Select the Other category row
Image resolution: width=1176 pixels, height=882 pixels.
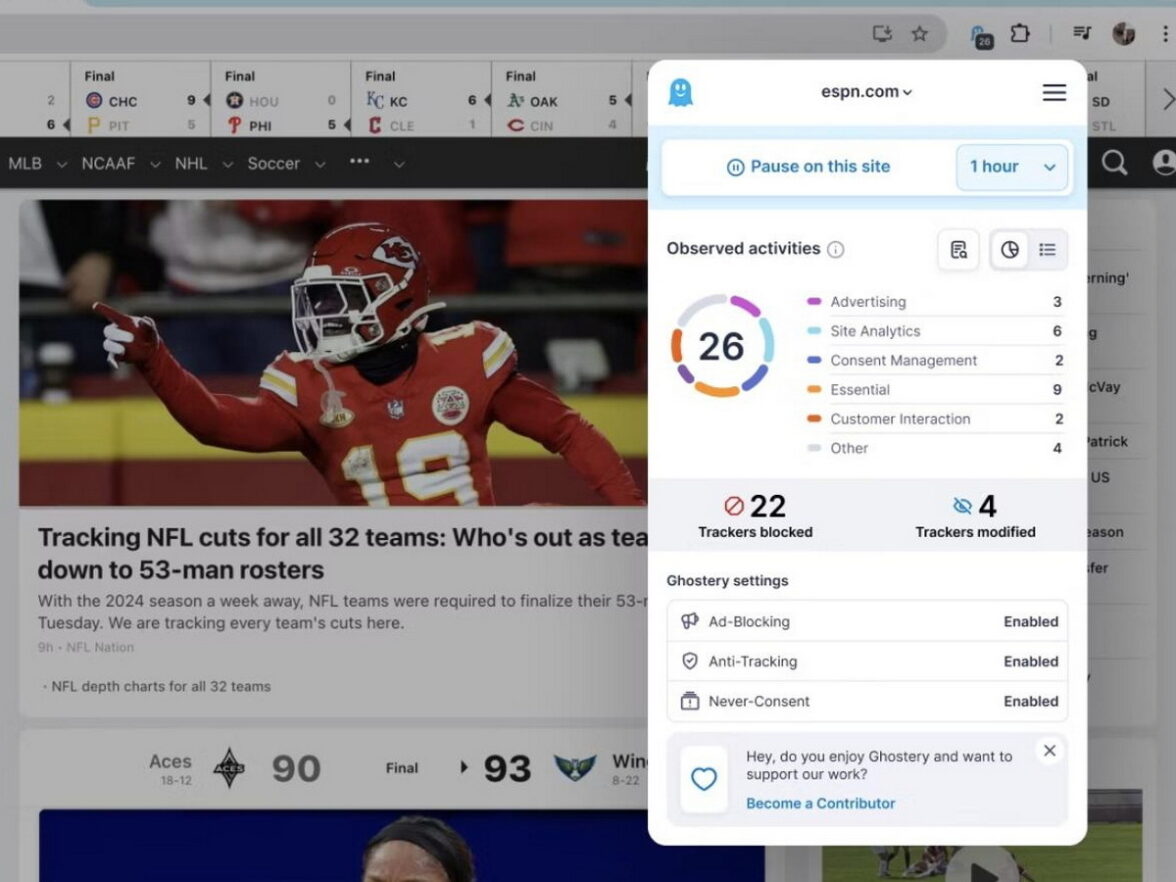934,448
